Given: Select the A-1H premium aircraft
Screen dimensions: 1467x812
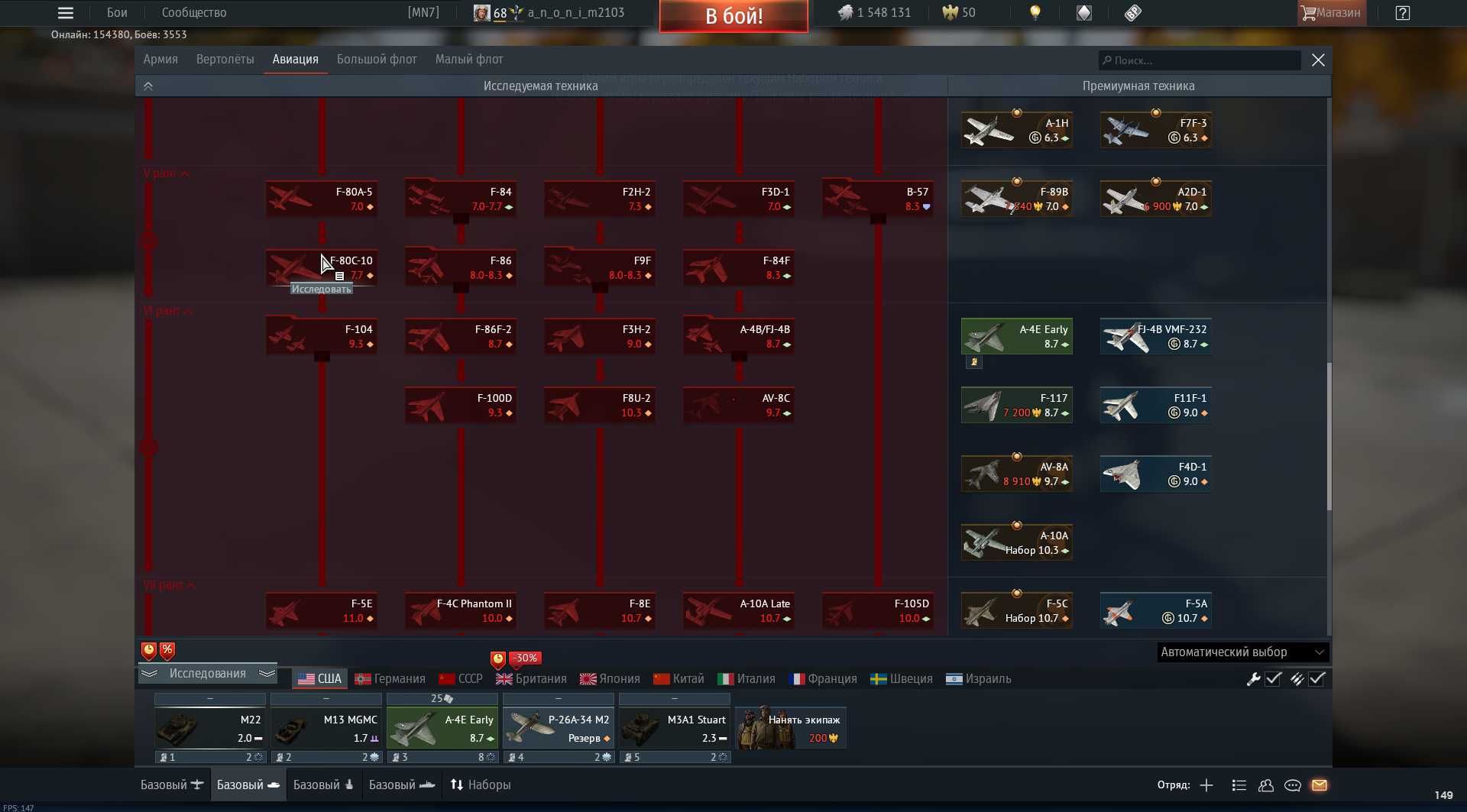Looking at the screenshot, I should pyautogui.click(x=1017, y=130).
